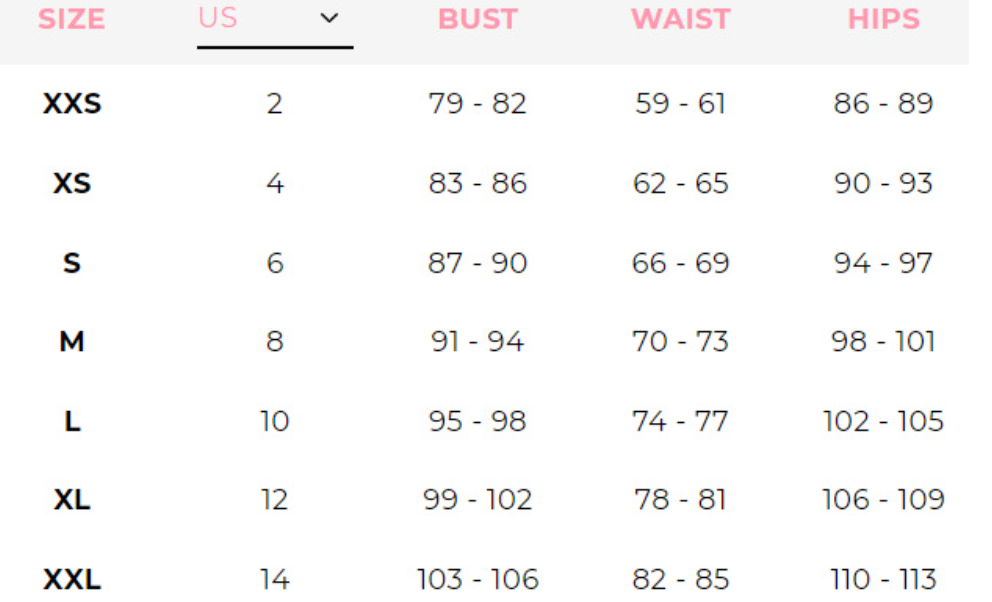992x602 pixels.
Task: Select the XXS size row label
Action: [72, 104]
